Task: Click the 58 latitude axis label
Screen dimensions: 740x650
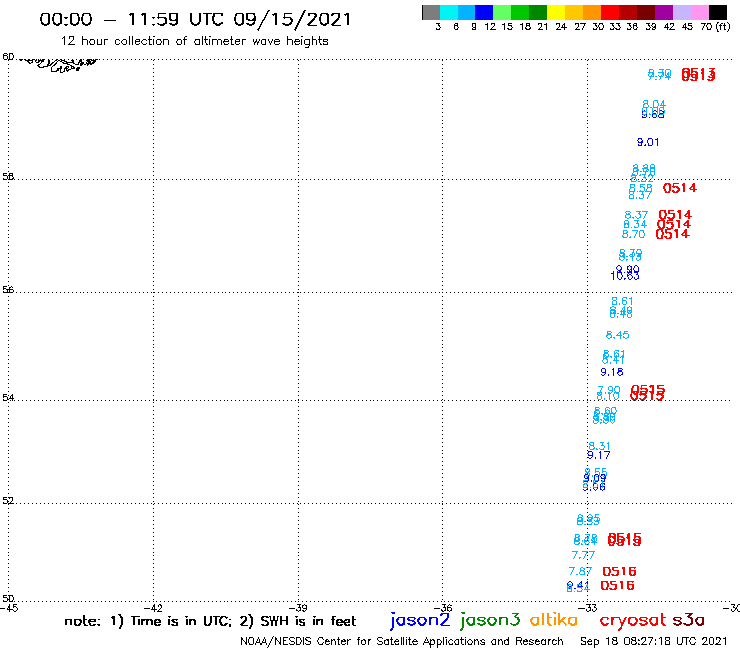Action: coord(8,177)
